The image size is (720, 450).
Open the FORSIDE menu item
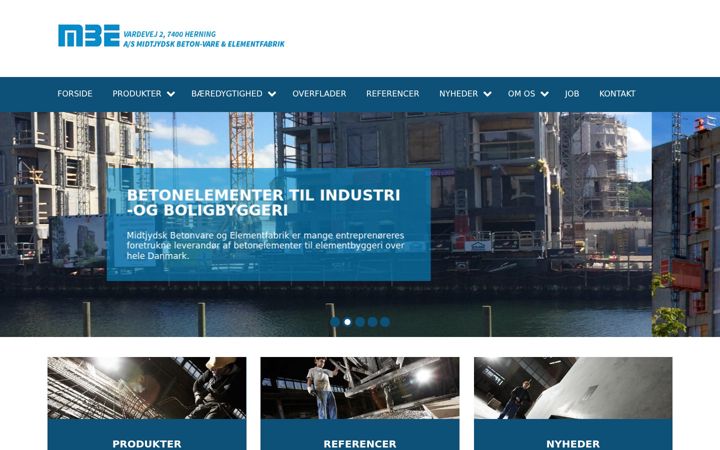coord(75,94)
